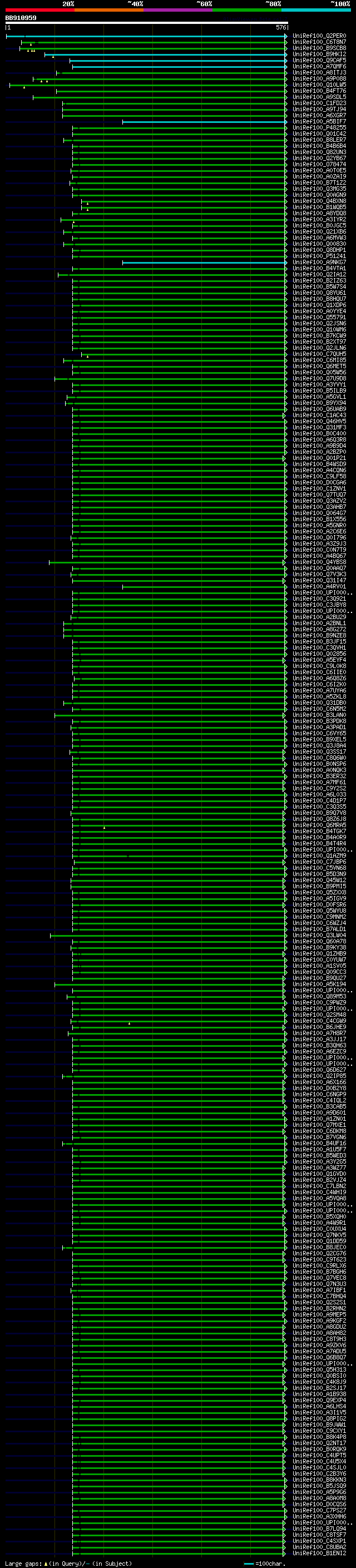356x1568 pixels.
Task: Click the UniRef100_A8ITJ3 label
Action: (x=319, y=72)
